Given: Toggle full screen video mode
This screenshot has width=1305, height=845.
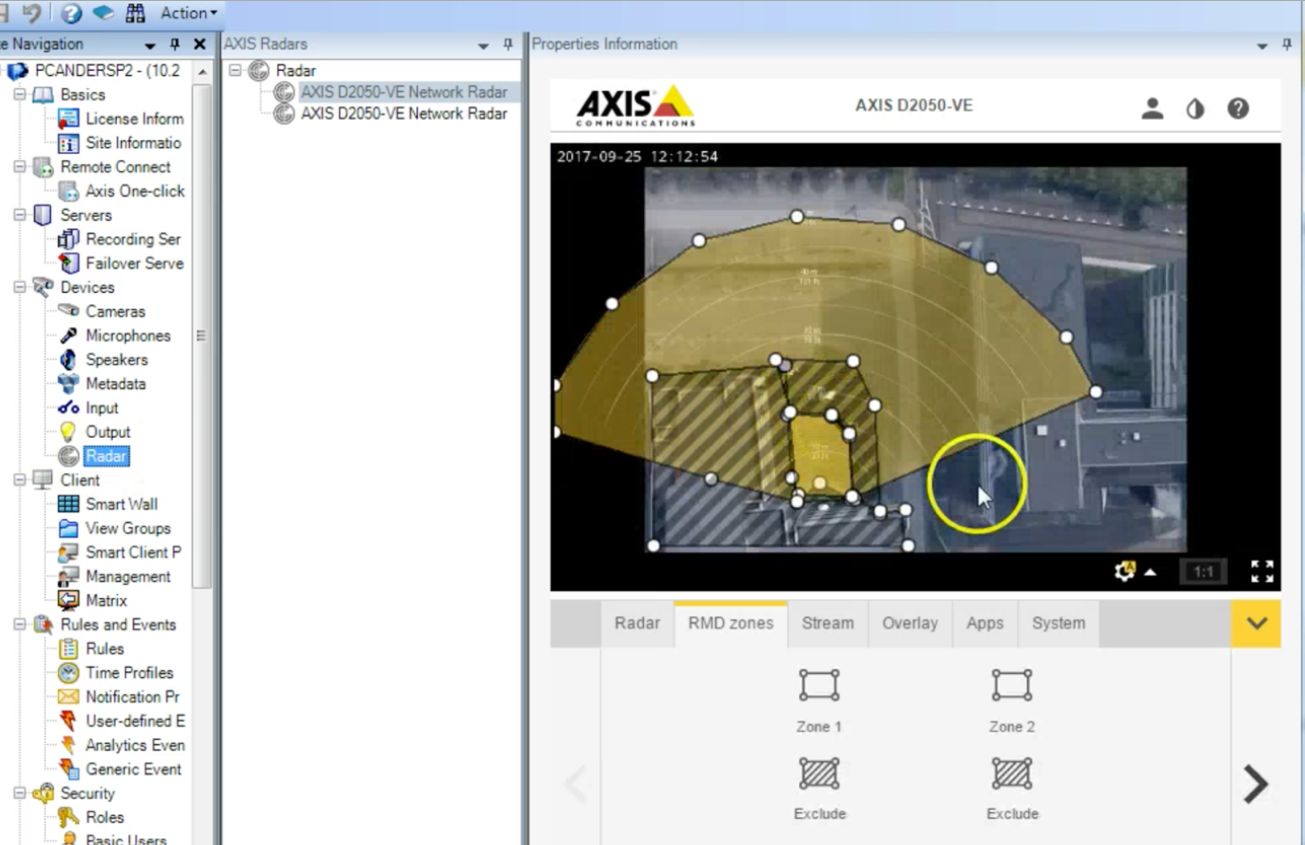Looking at the screenshot, I should click(x=1262, y=570).
